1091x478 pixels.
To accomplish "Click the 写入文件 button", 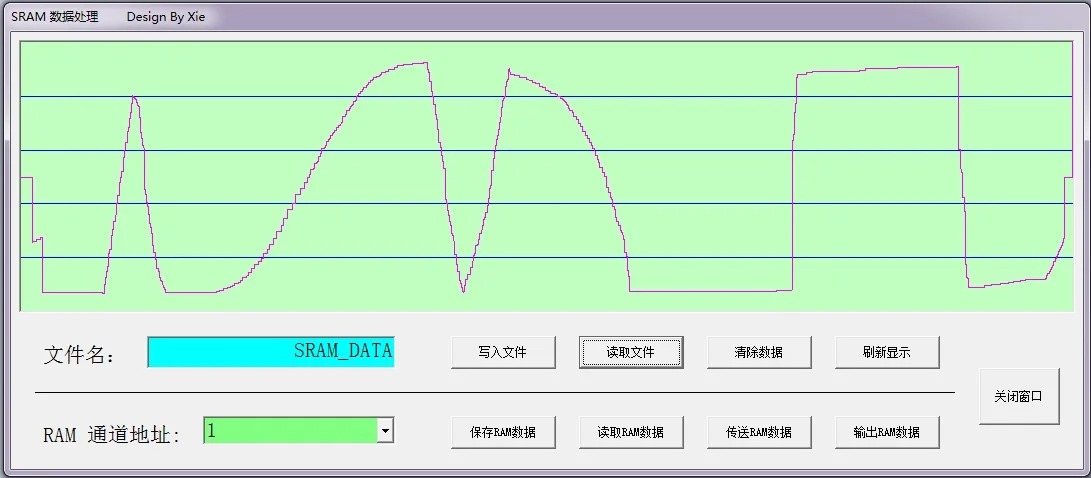I will coord(503,352).
